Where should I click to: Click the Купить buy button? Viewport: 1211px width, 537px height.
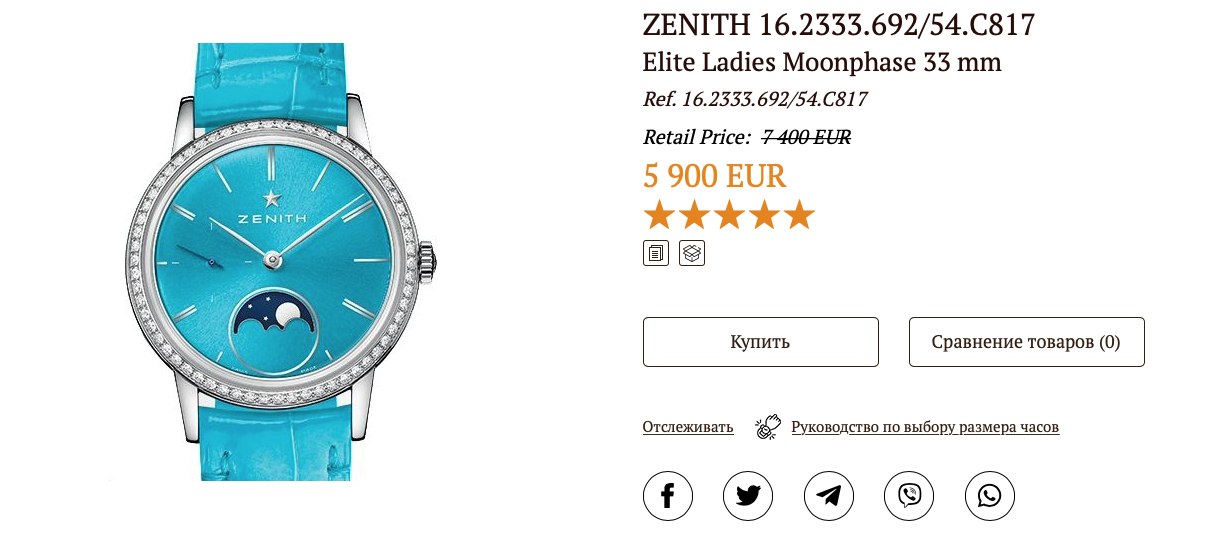[x=761, y=342]
